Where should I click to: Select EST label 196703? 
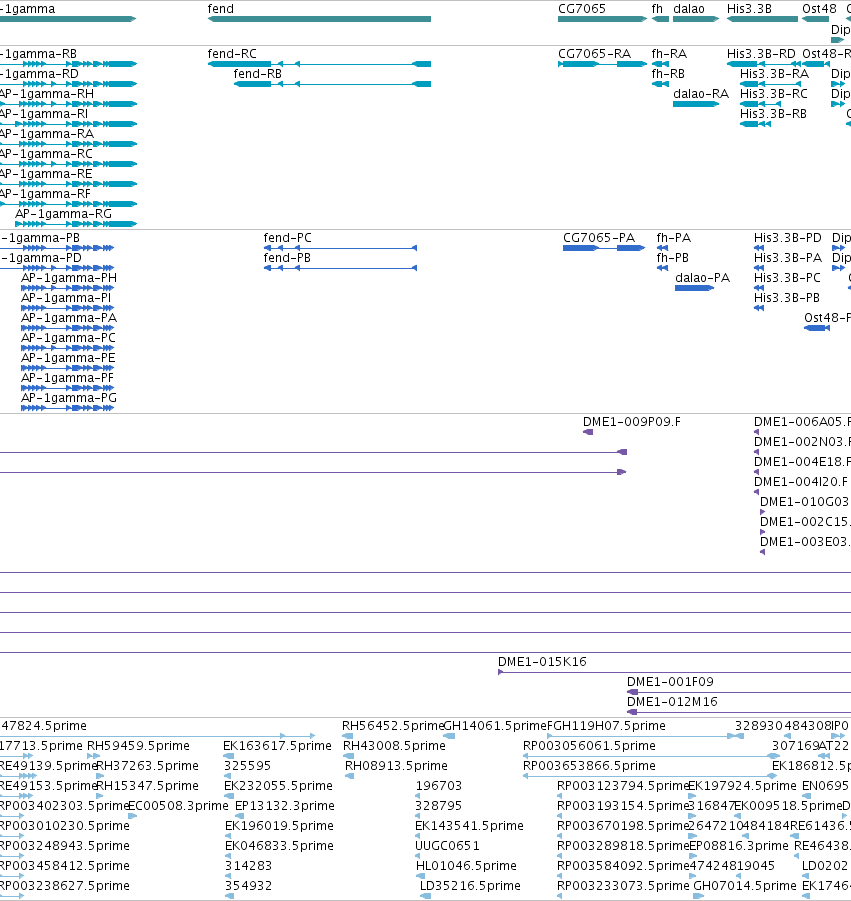point(439,786)
